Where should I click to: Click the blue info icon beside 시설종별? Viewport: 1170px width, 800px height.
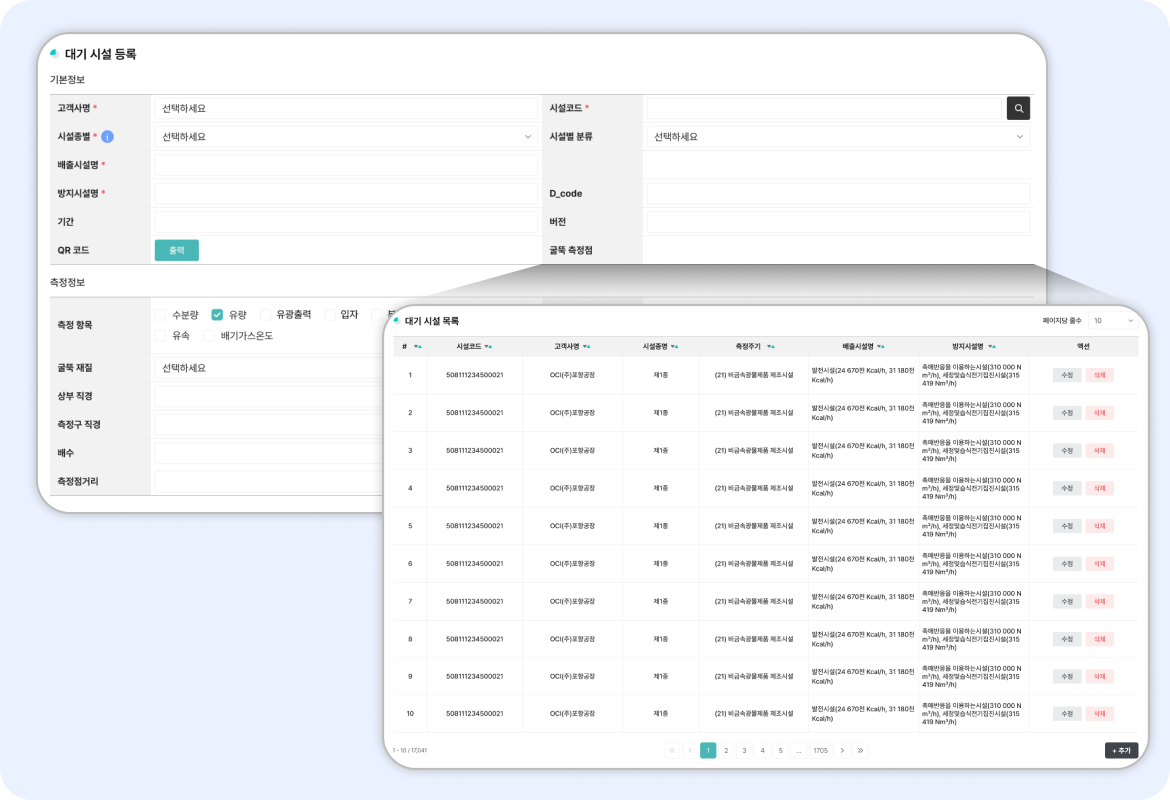coord(107,137)
